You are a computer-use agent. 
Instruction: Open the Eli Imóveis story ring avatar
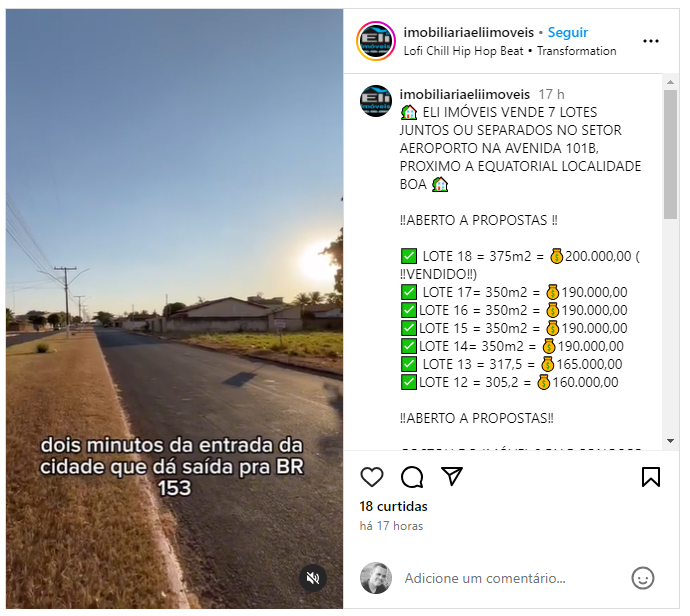coord(377,41)
